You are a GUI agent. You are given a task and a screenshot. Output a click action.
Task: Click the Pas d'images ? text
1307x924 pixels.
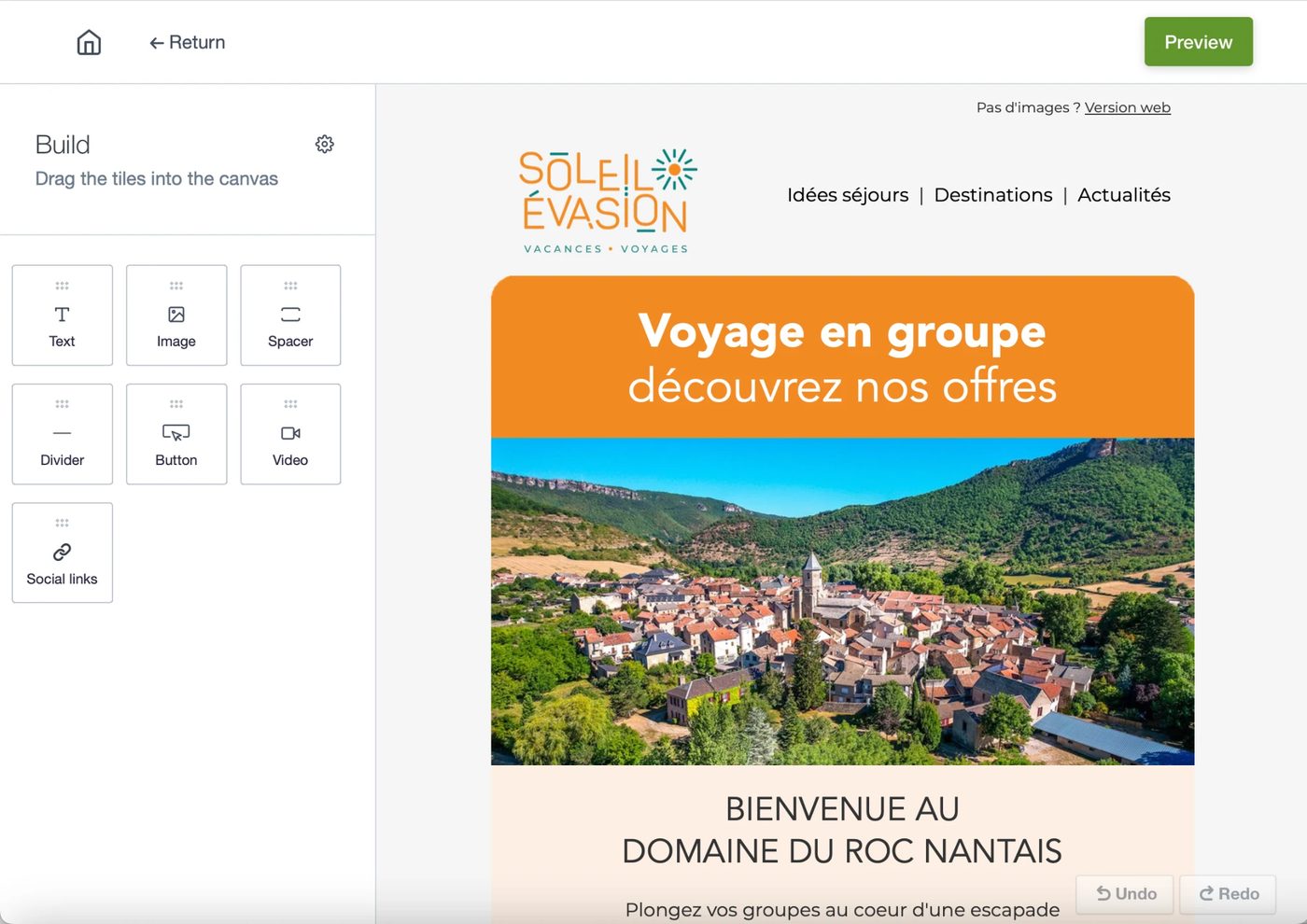coord(1028,107)
